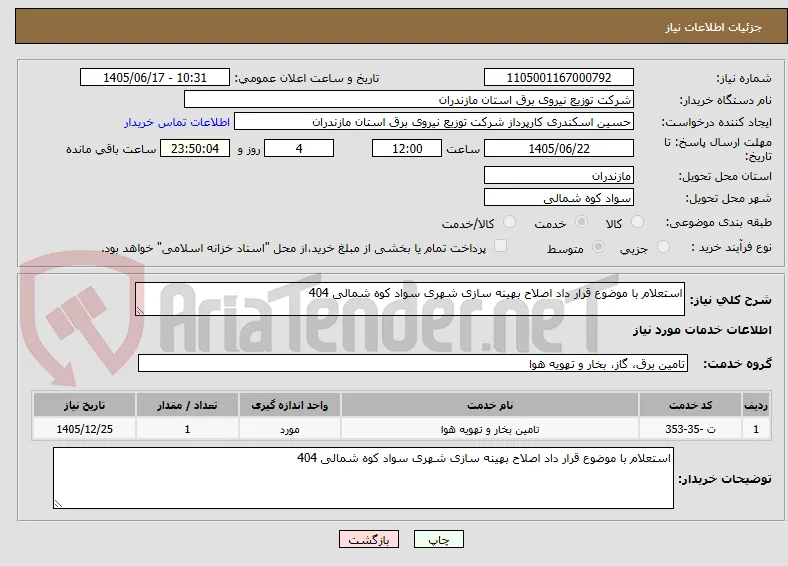Select the متوسط purchase type radio
This screenshot has height=566, width=788.
[598, 246]
